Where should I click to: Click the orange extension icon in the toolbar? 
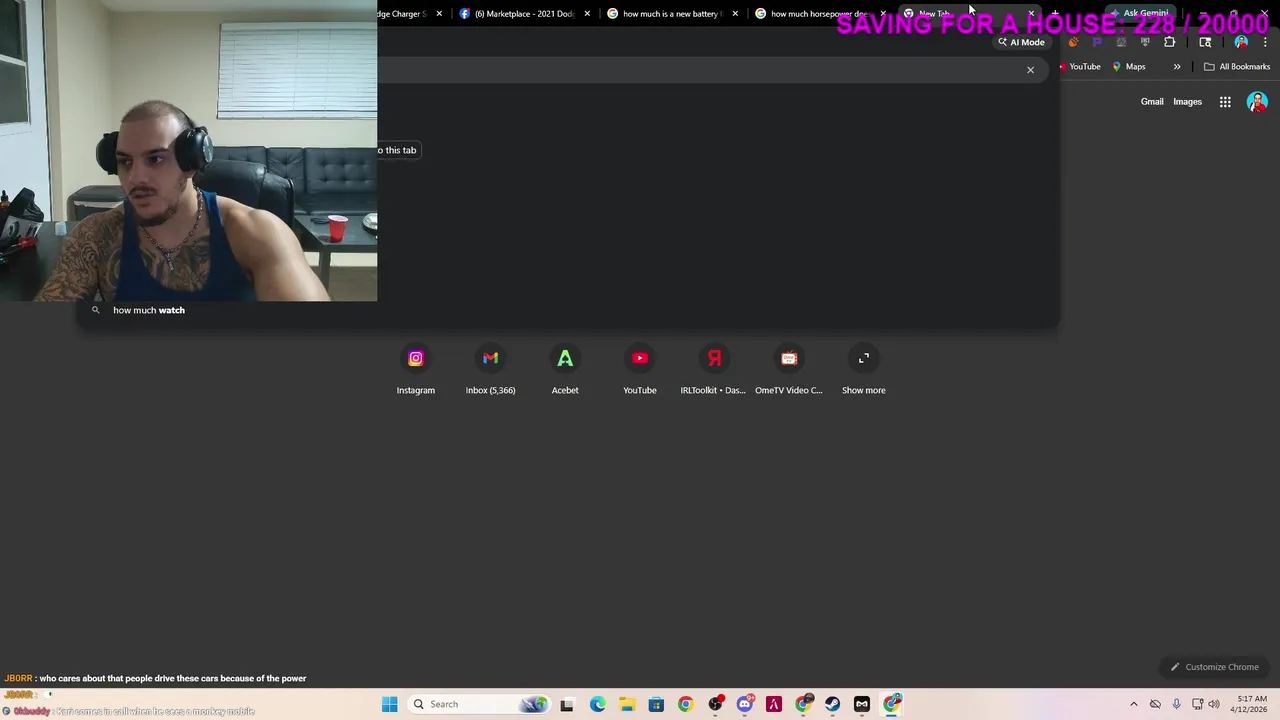1073,42
